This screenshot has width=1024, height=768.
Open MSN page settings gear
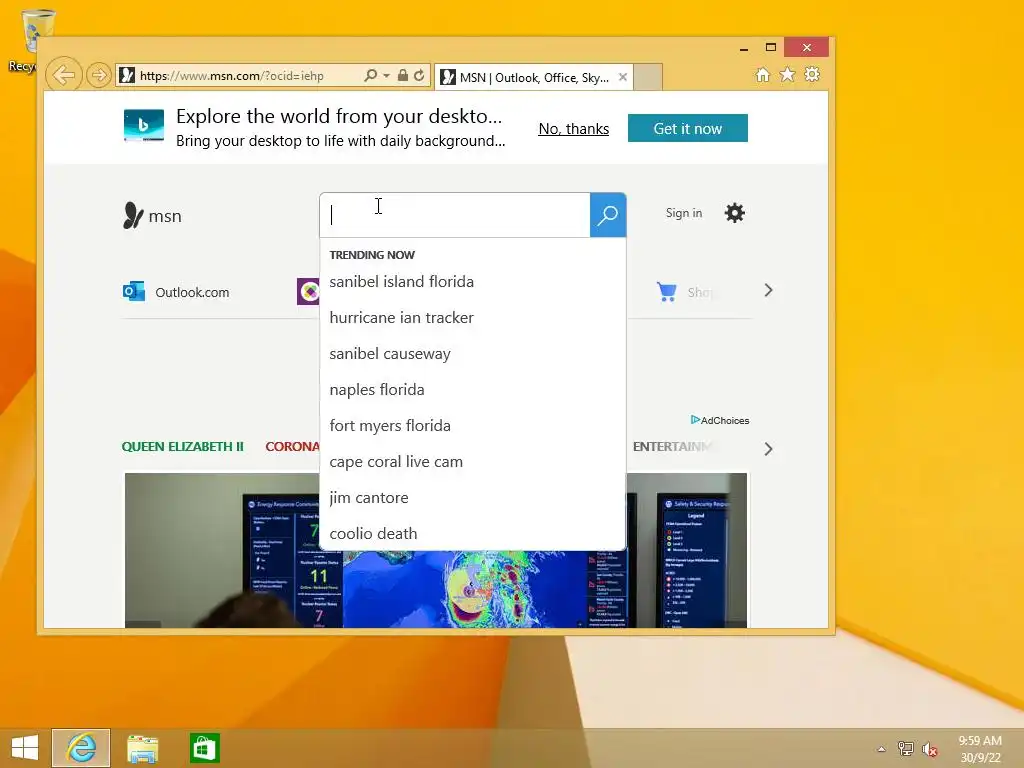735,213
